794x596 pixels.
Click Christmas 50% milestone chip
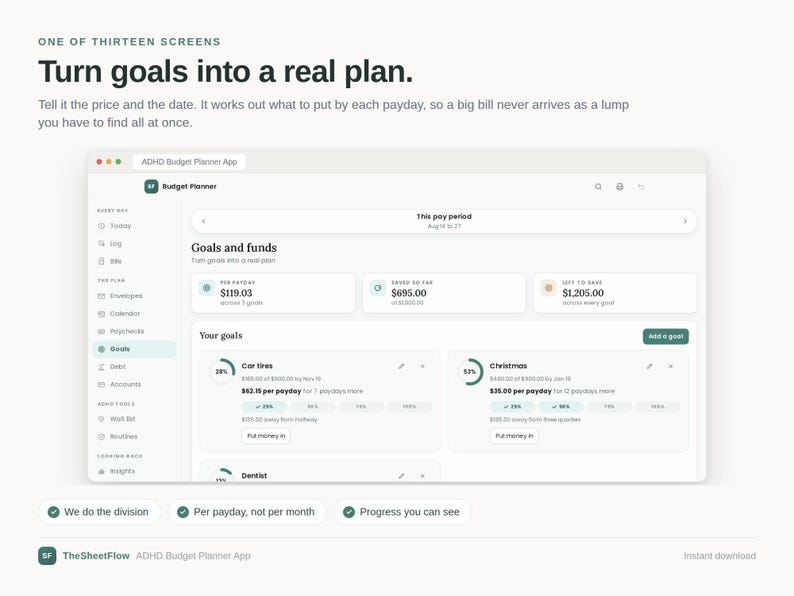561,407
